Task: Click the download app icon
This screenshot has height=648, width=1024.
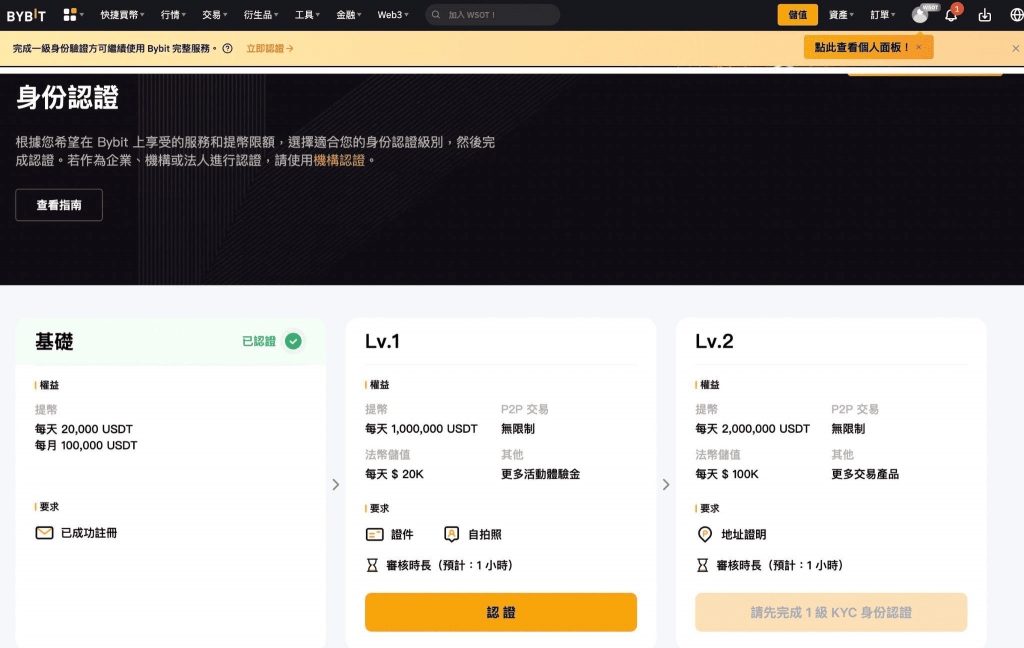Action: [x=985, y=14]
